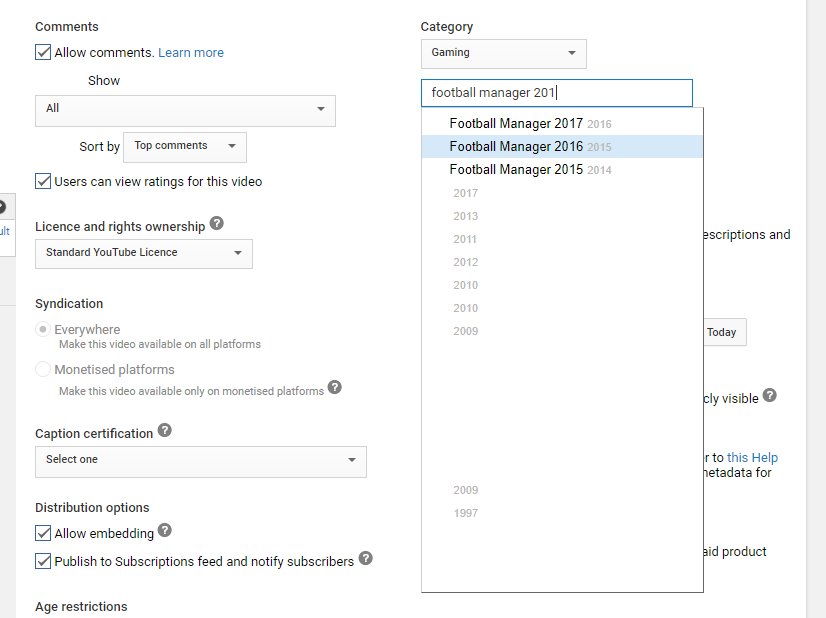This screenshot has height=618, width=826.
Task: Open the Standard YouTube Licence dropdown
Action: 144,254
